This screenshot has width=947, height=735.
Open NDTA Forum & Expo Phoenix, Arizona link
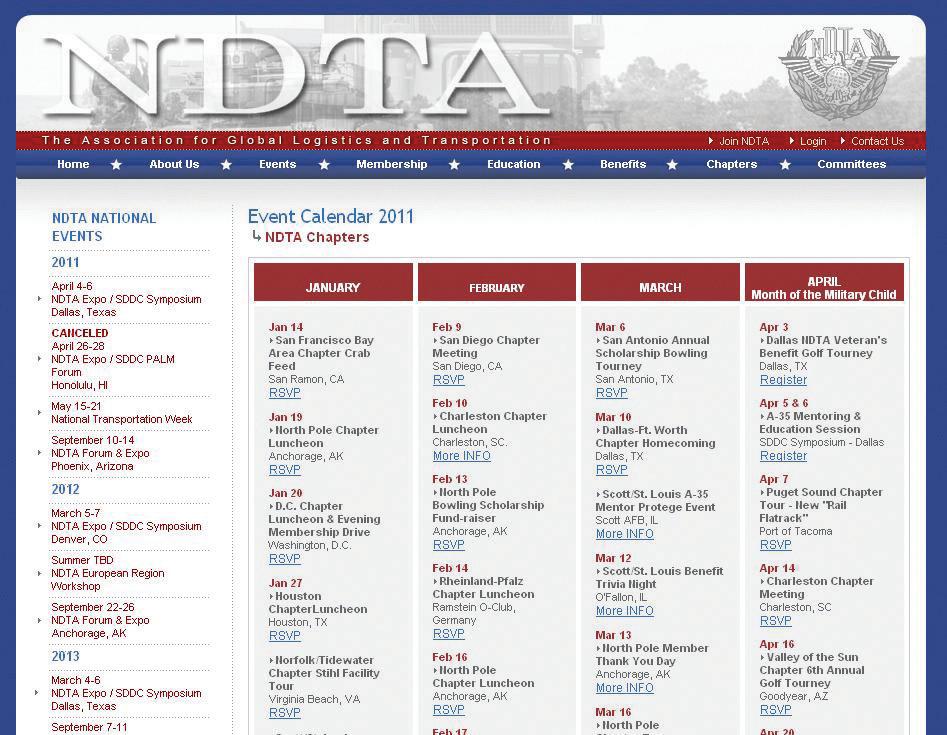point(100,453)
